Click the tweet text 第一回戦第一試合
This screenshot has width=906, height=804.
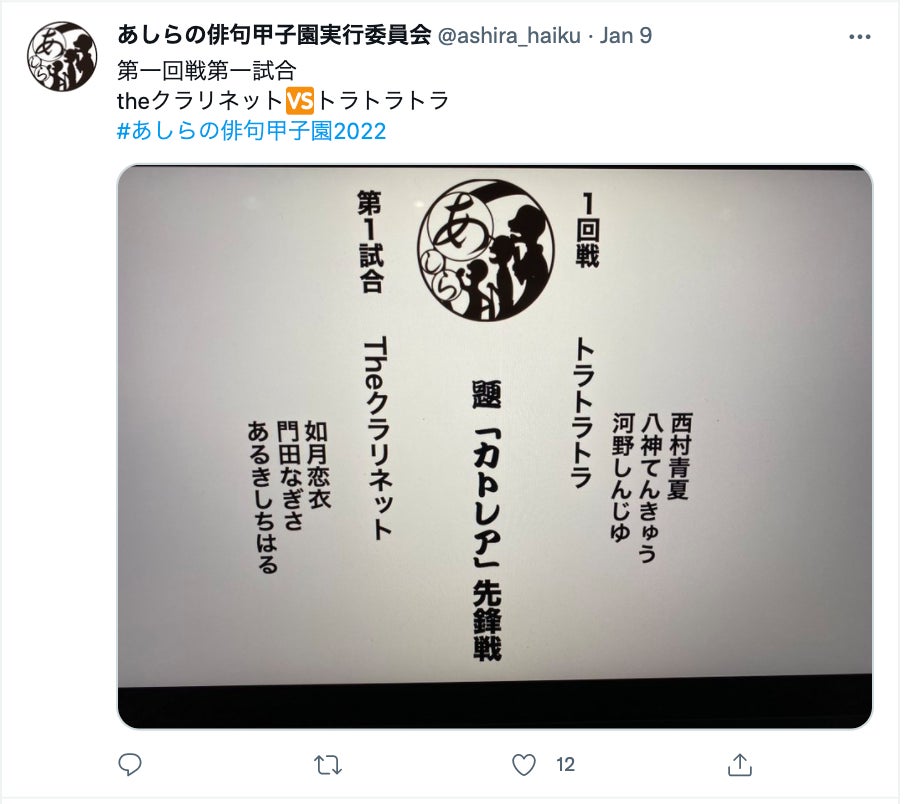(x=206, y=71)
